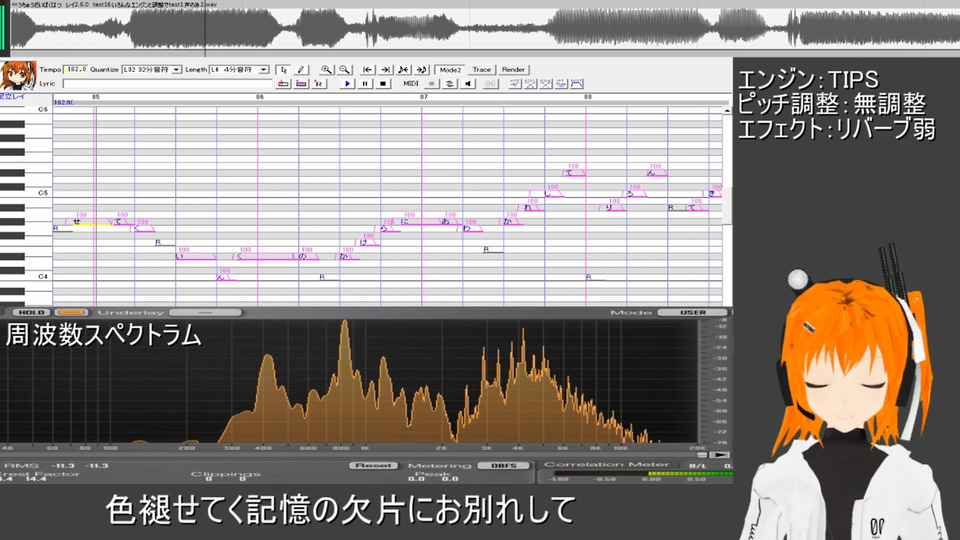Select the arrow selection tool
The height and width of the screenshot is (540, 960).
pos(283,70)
